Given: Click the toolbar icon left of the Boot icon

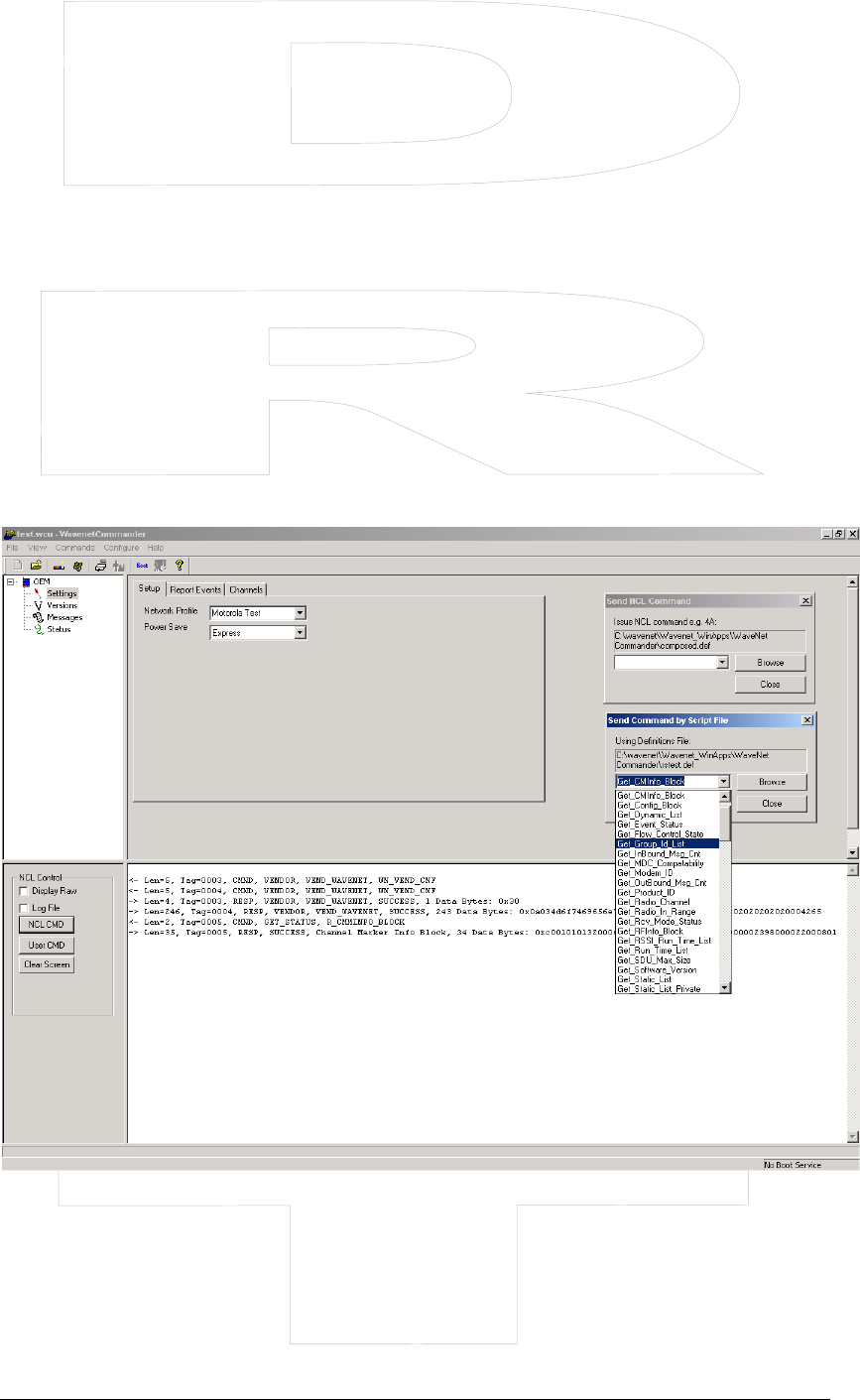Looking at the screenshot, I should [118, 565].
